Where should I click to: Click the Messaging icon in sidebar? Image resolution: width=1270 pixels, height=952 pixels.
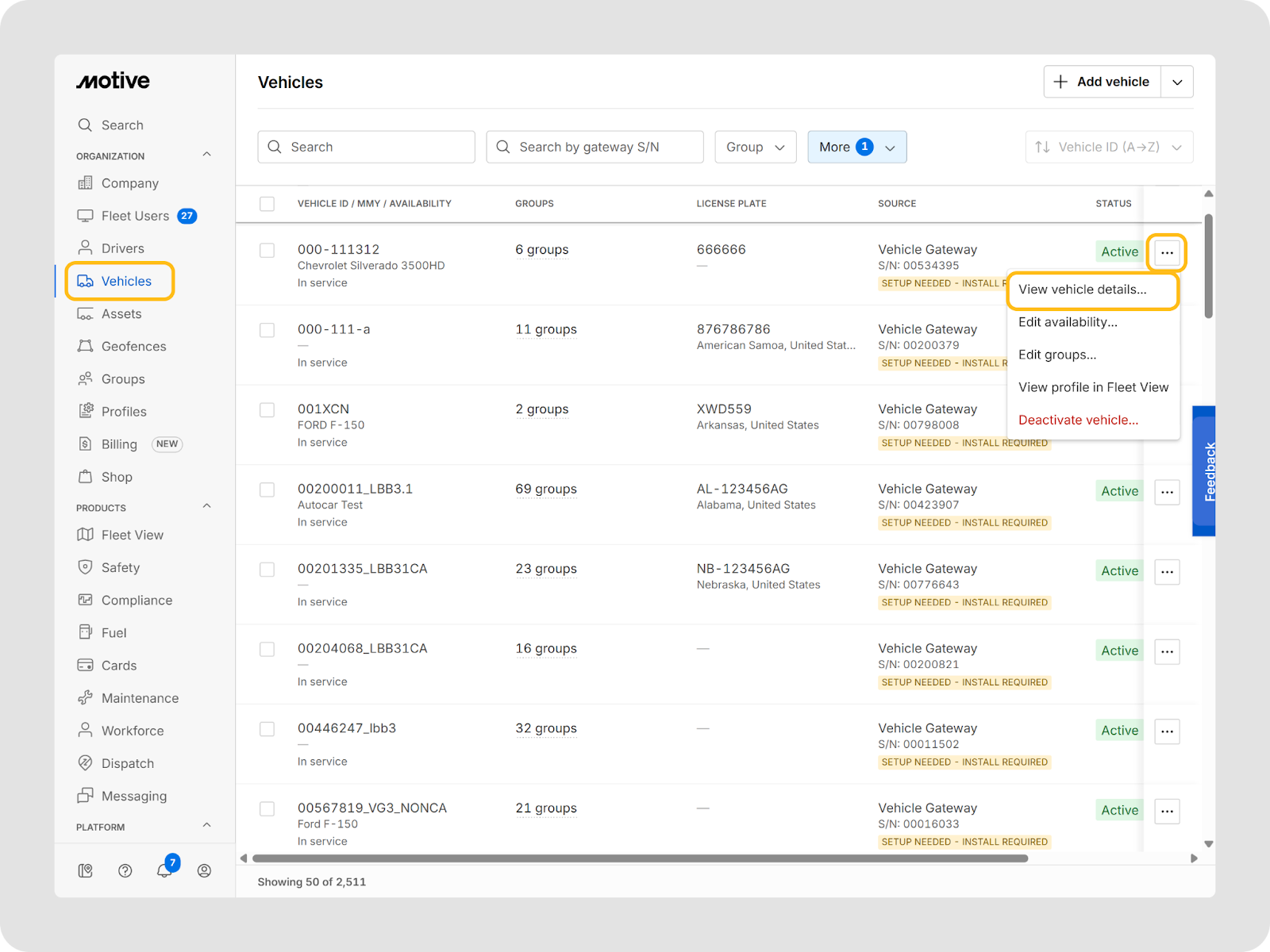point(85,796)
